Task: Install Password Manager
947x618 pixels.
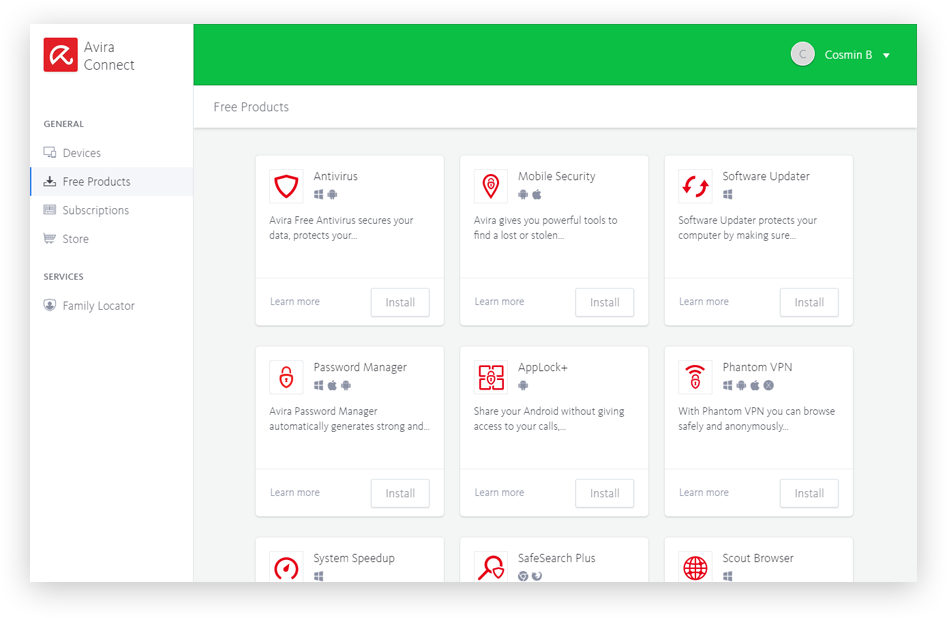Action: click(400, 494)
